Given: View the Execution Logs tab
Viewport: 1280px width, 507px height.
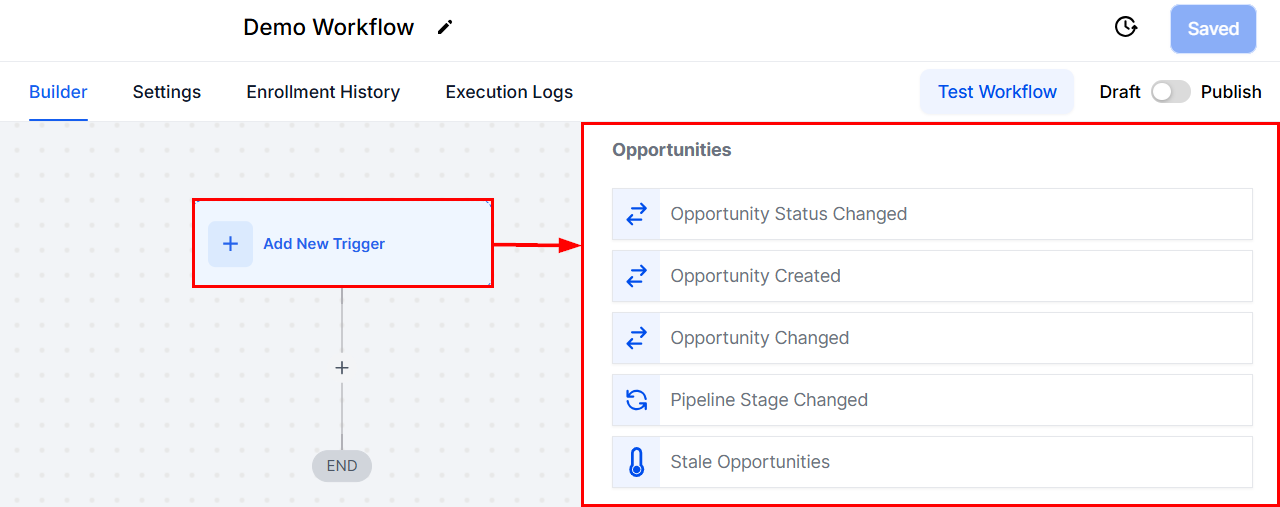Looking at the screenshot, I should point(509,92).
